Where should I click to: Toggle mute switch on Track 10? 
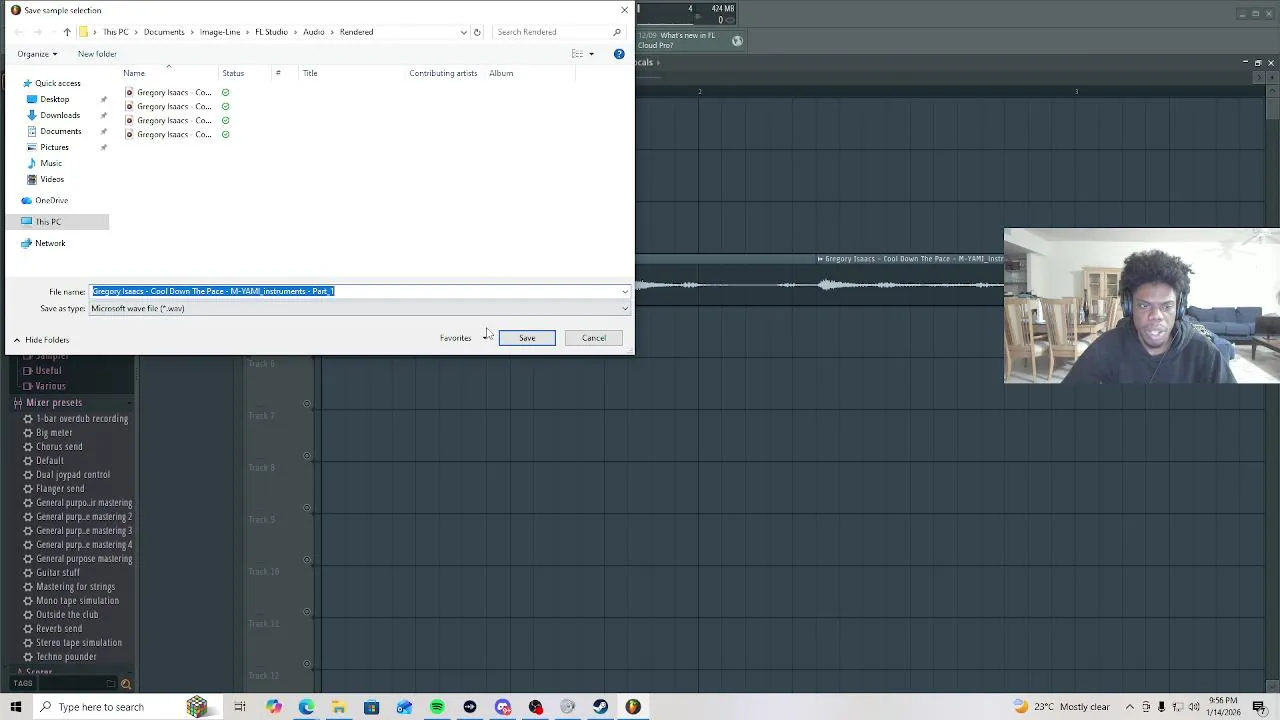click(x=307, y=560)
